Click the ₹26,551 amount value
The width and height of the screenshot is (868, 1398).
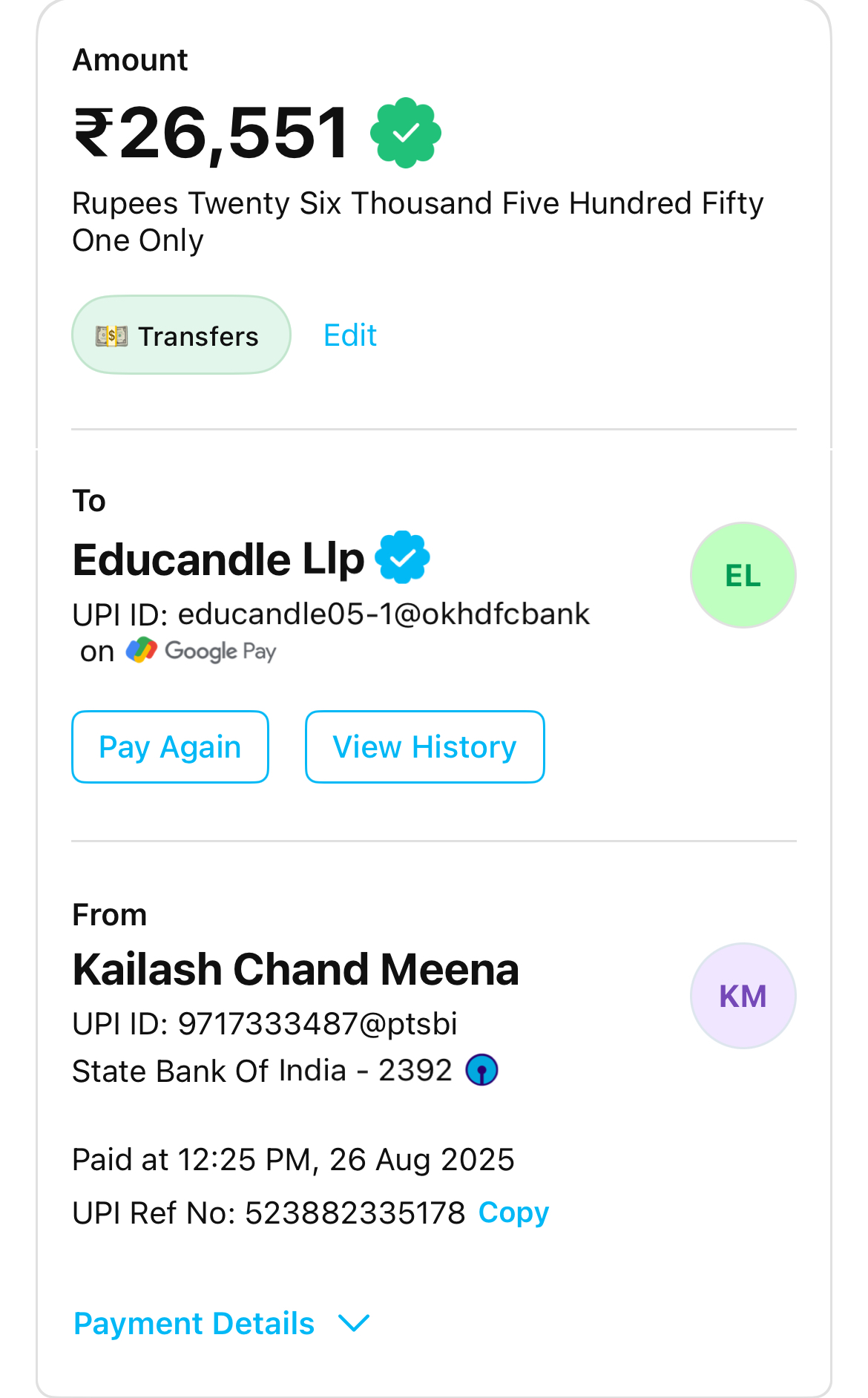click(x=211, y=133)
